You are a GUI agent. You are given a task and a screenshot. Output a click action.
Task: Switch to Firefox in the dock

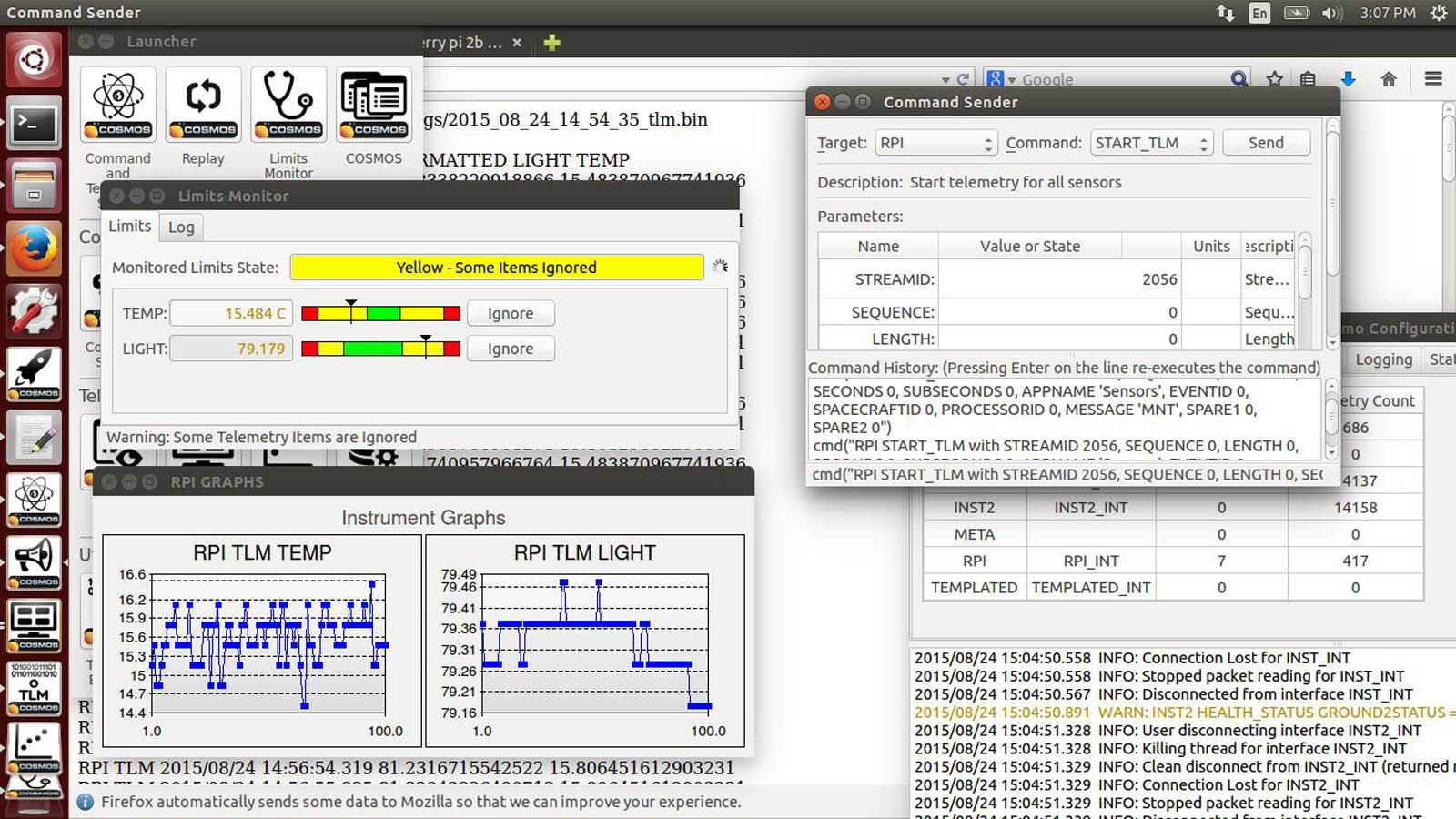(34, 248)
